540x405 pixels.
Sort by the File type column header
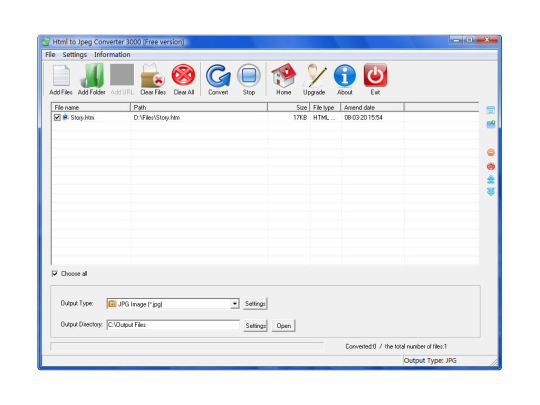[x=325, y=107]
